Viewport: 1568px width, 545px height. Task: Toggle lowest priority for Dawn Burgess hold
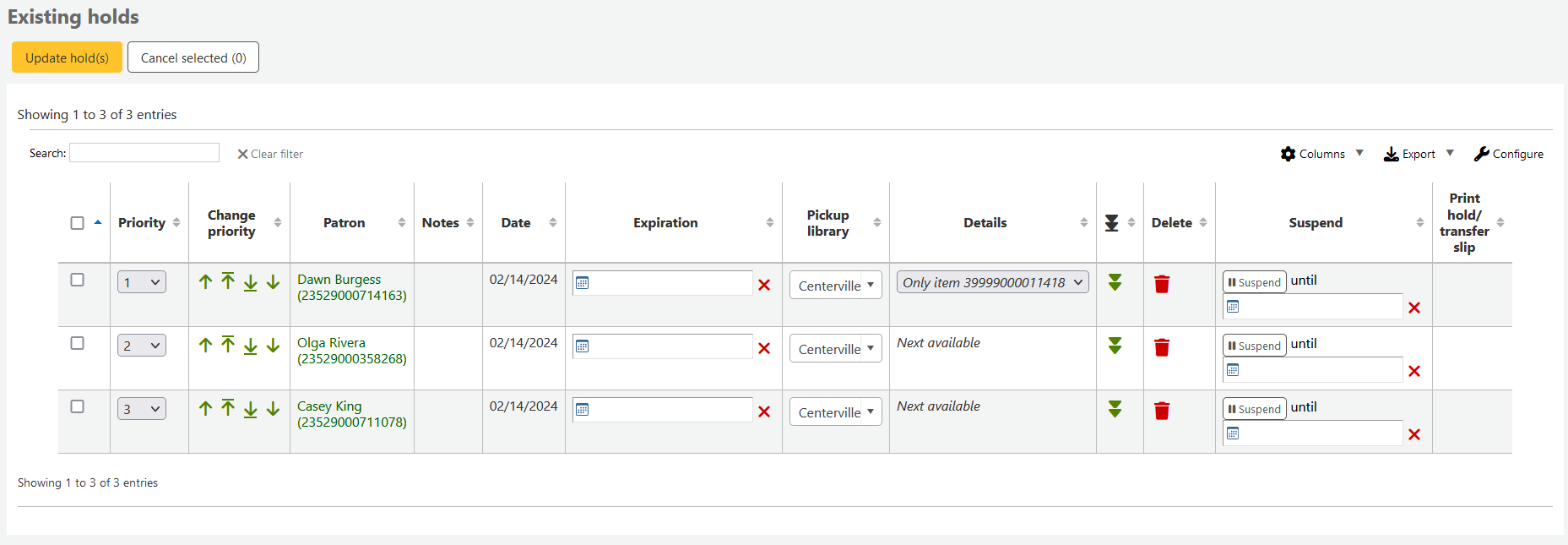[x=1115, y=283]
